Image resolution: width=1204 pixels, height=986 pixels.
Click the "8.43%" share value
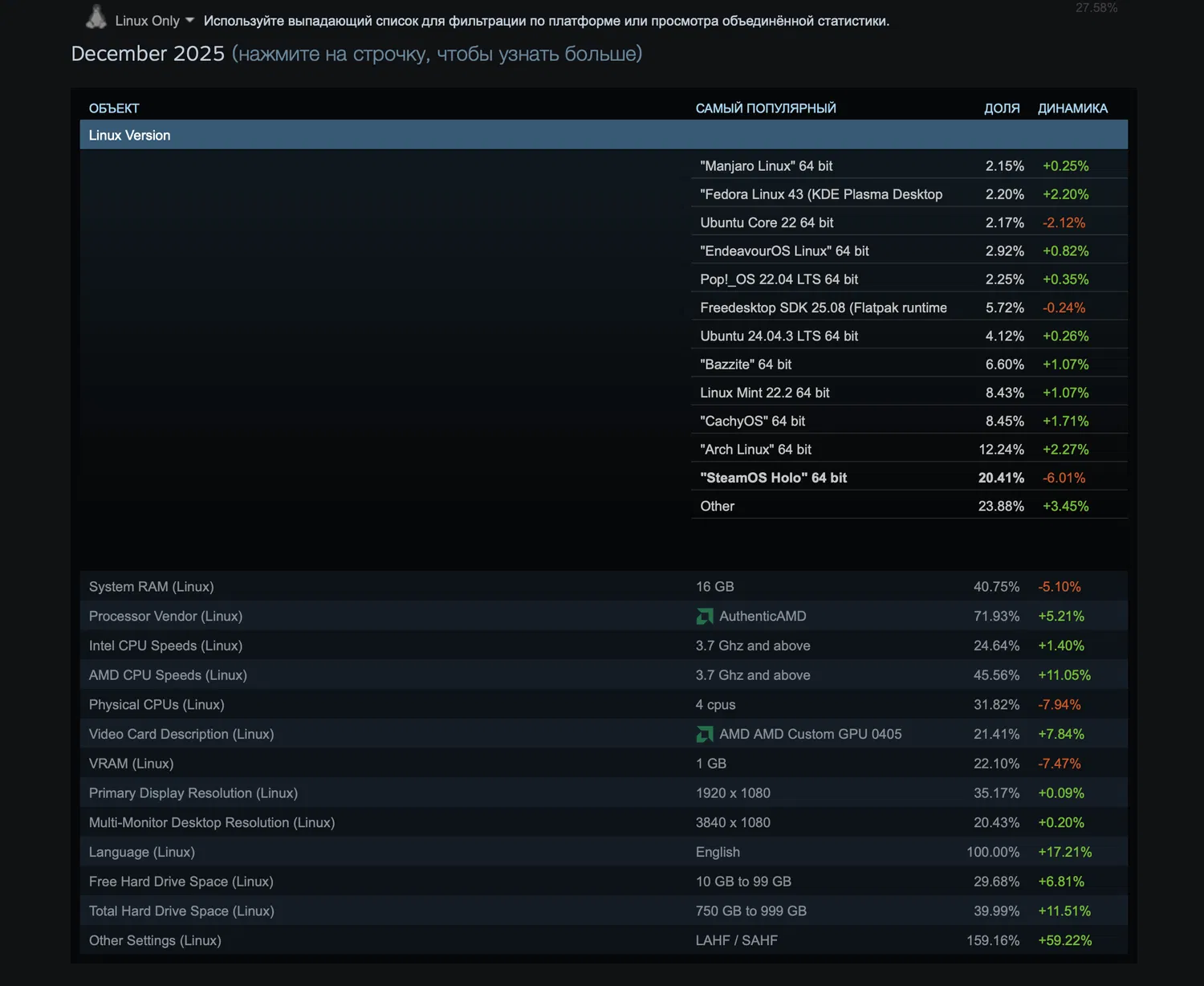pos(1005,393)
